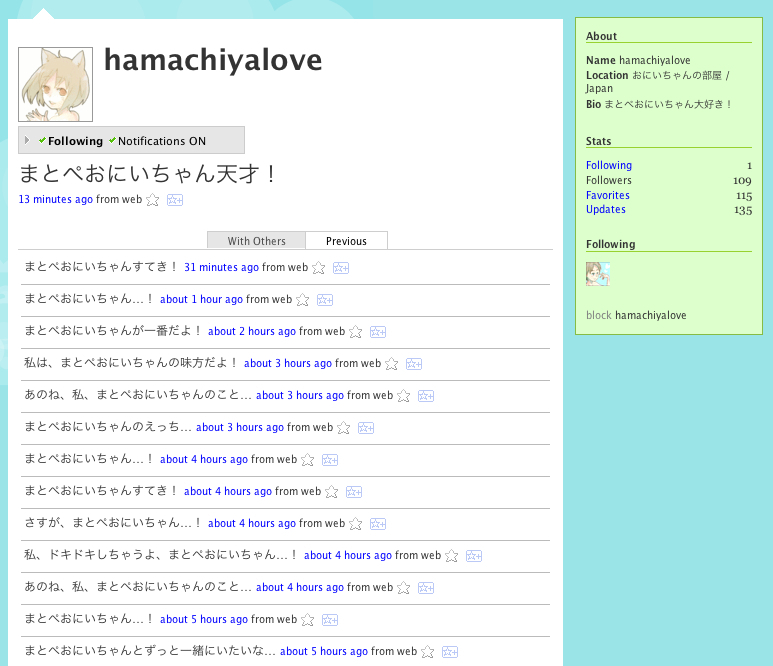Click the reply icon on the まとぺおにいちゃん…! about 5 hours ago tweet
Viewport: 773px width, 666px height.
[x=330, y=620]
